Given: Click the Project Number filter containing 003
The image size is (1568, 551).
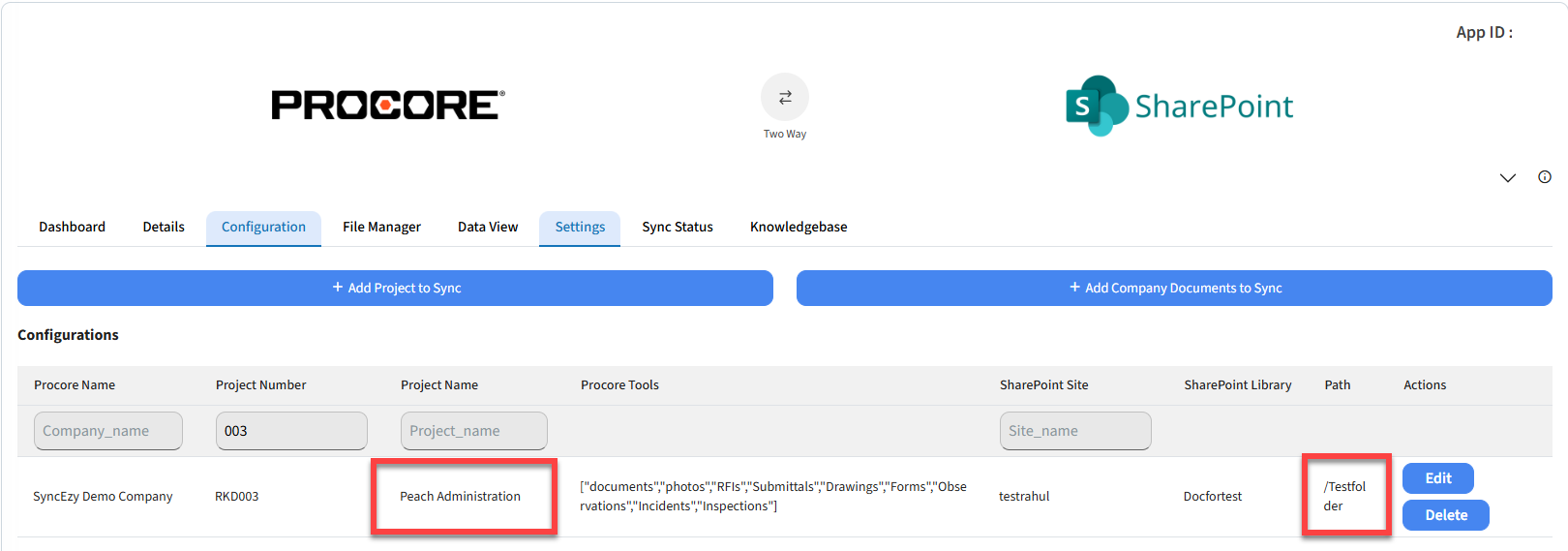Looking at the screenshot, I should tap(291, 431).
